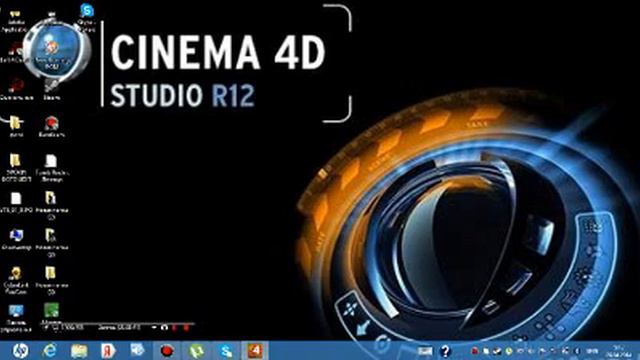Click the question mark help tray icon
Viewport: 640px width, 360px height.
(445, 351)
